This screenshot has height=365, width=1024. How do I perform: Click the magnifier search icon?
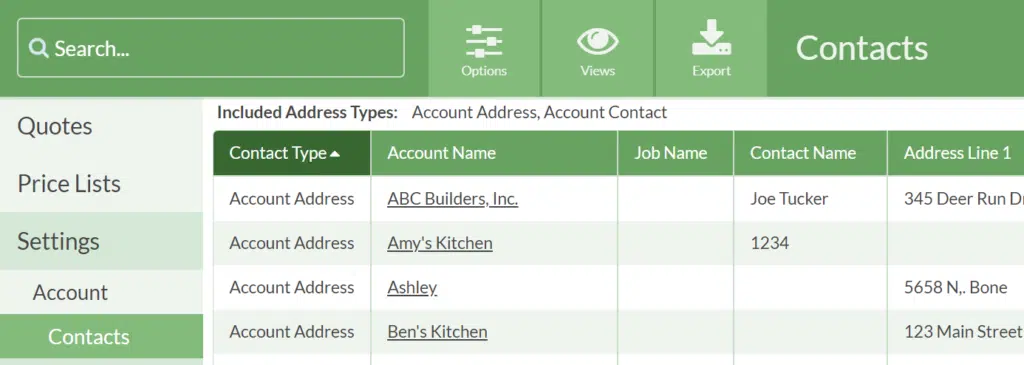coord(39,48)
